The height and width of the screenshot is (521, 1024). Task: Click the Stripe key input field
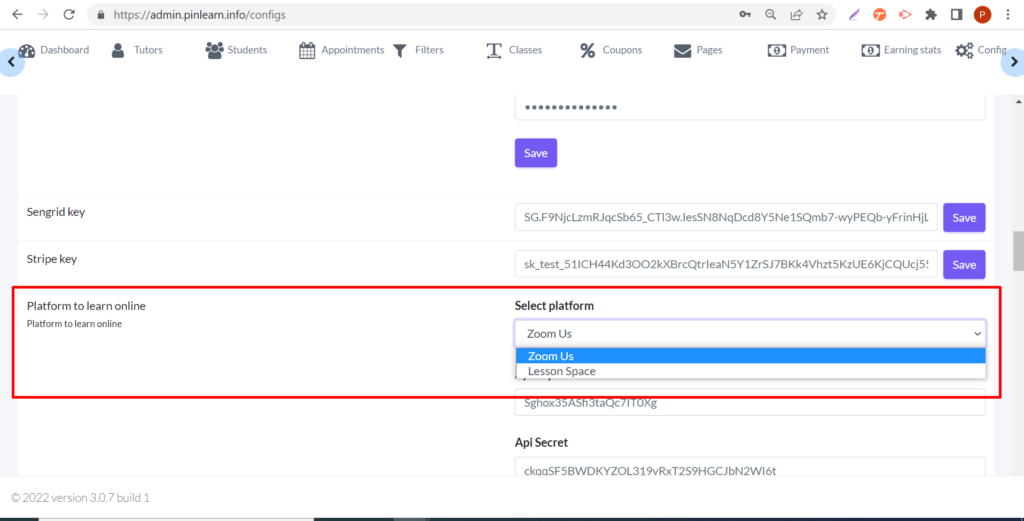point(726,264)
